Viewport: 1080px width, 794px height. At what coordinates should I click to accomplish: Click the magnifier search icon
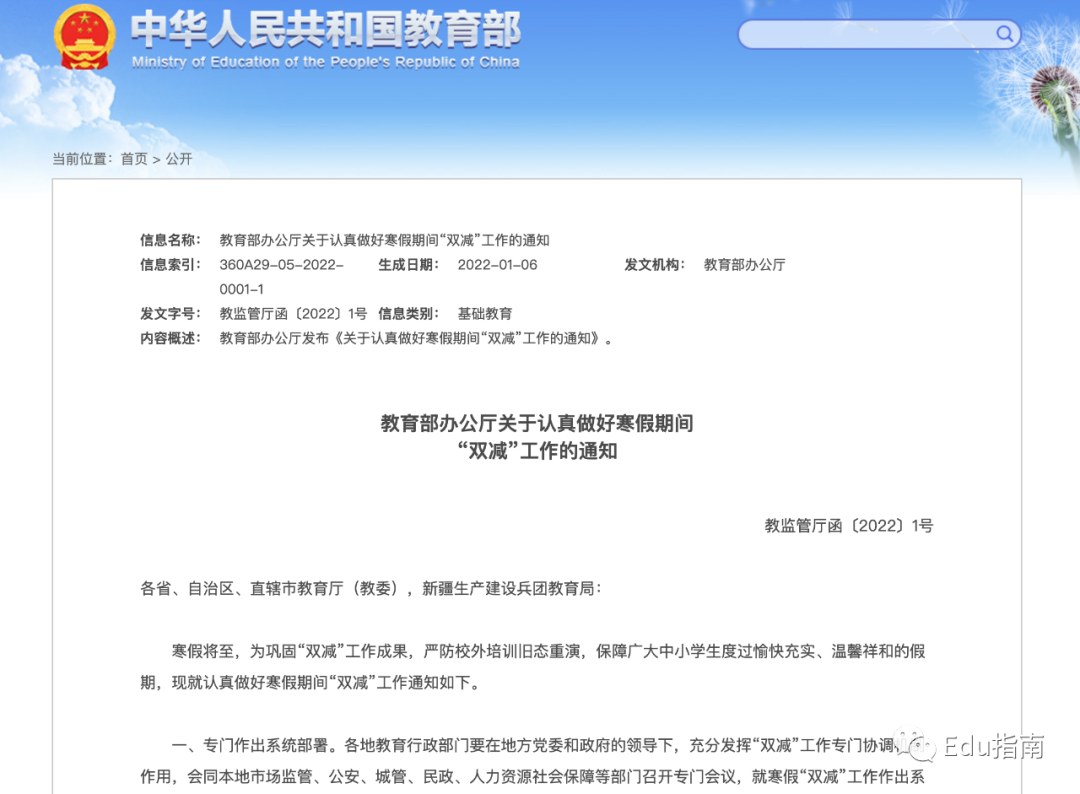(x=1004, y=34)
